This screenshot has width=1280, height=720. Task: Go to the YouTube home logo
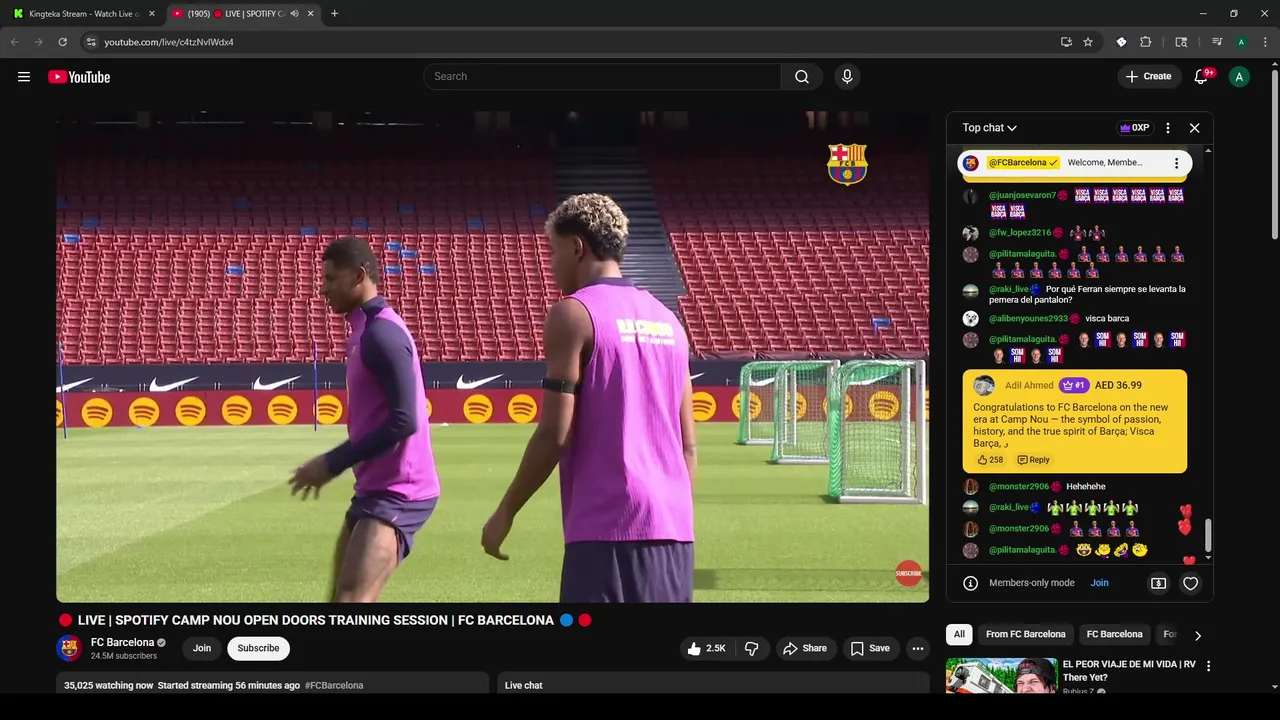(x=79, y=77)
